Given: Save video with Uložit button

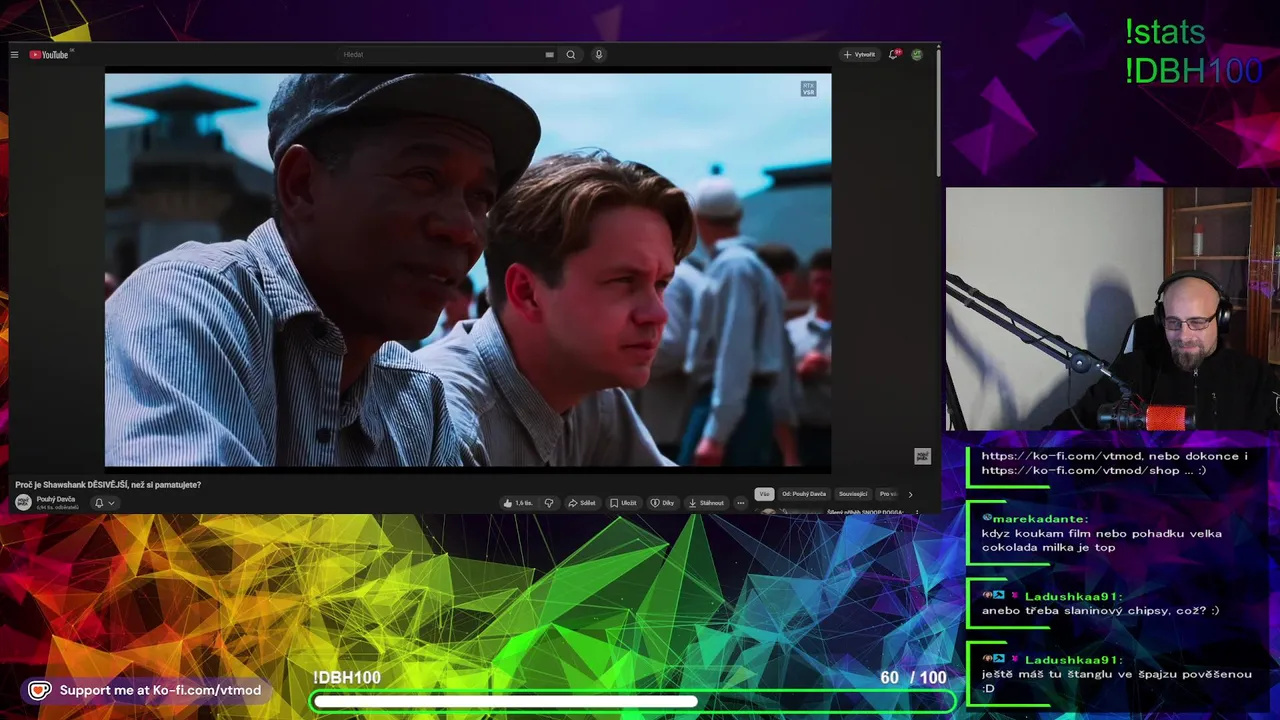Looking at the screenshot, I should coord(624,503).
